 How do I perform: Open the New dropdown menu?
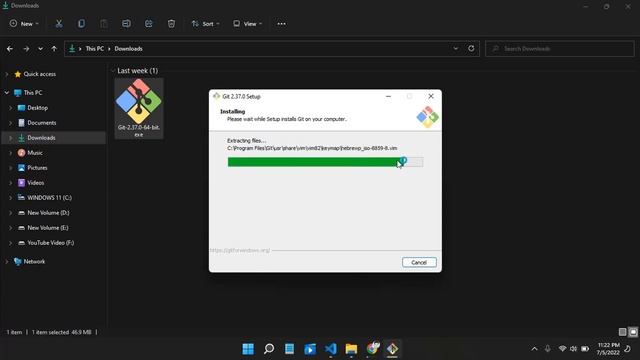pyautogui.click(x=24, y=24)
